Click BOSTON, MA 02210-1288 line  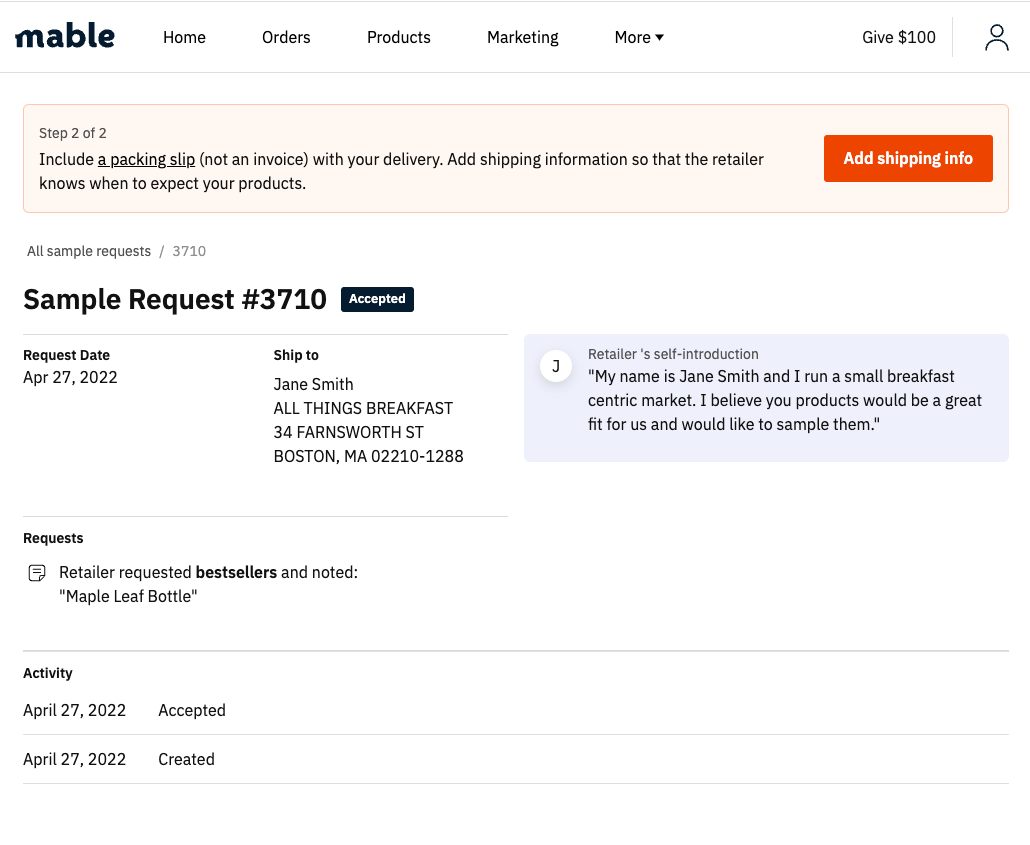click(x=369, y=456)
